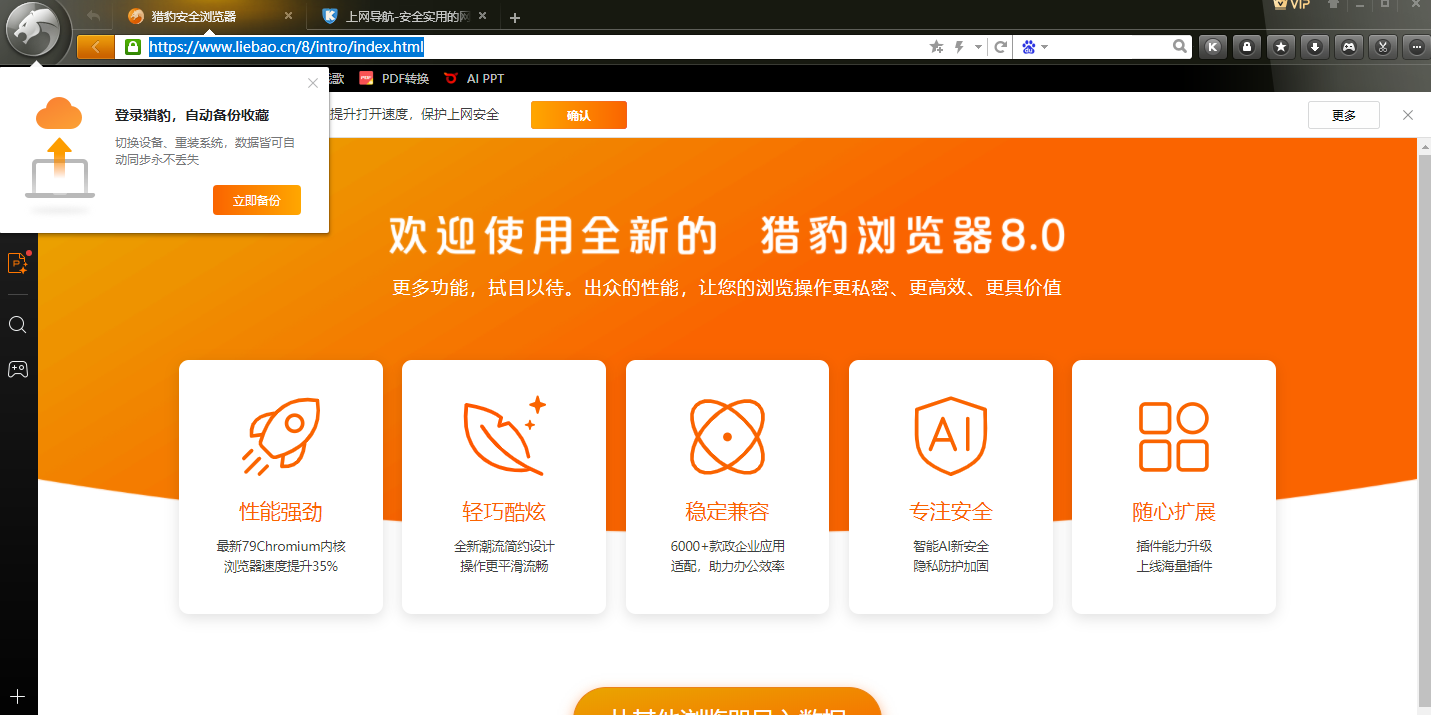Click the skin shirt icon in title bar
This screenshot has width=1431, height=715.
click(x=1333, y=5)
